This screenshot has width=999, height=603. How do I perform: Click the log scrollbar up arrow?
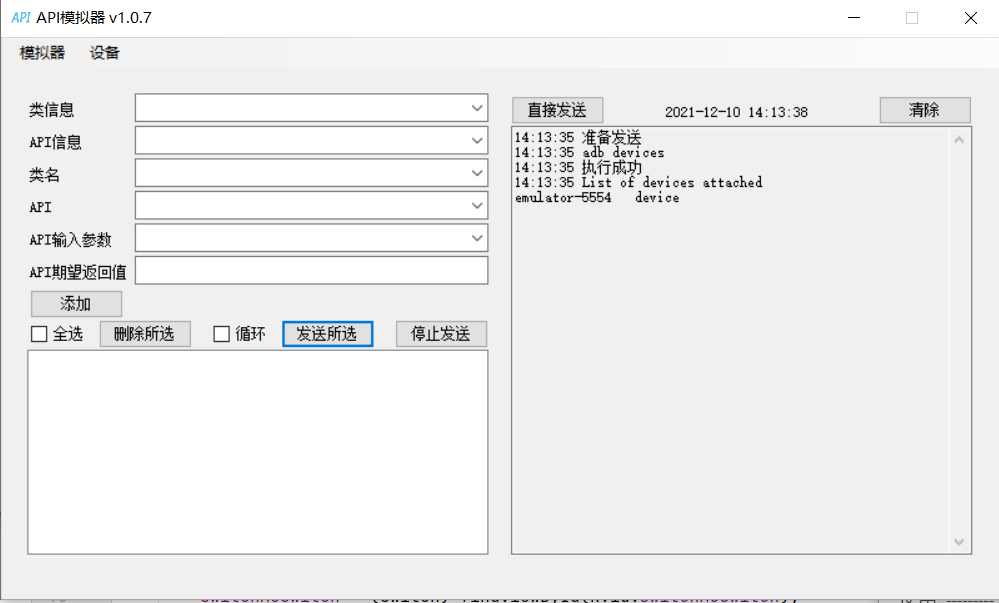coord(959,140)
